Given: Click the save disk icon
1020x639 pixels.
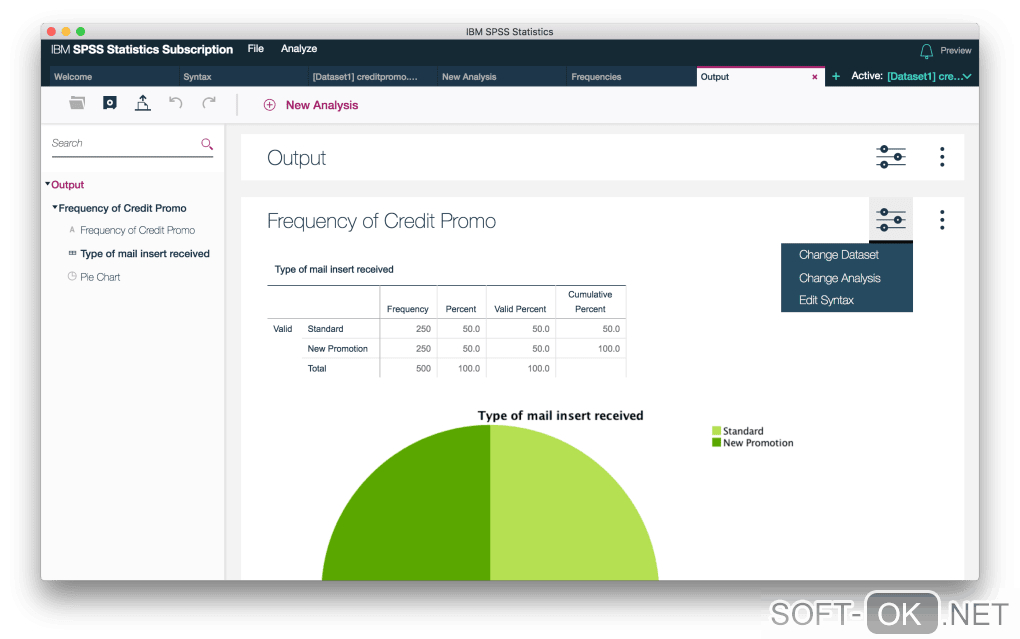Looking at the screenshot, I should [110, 103].
